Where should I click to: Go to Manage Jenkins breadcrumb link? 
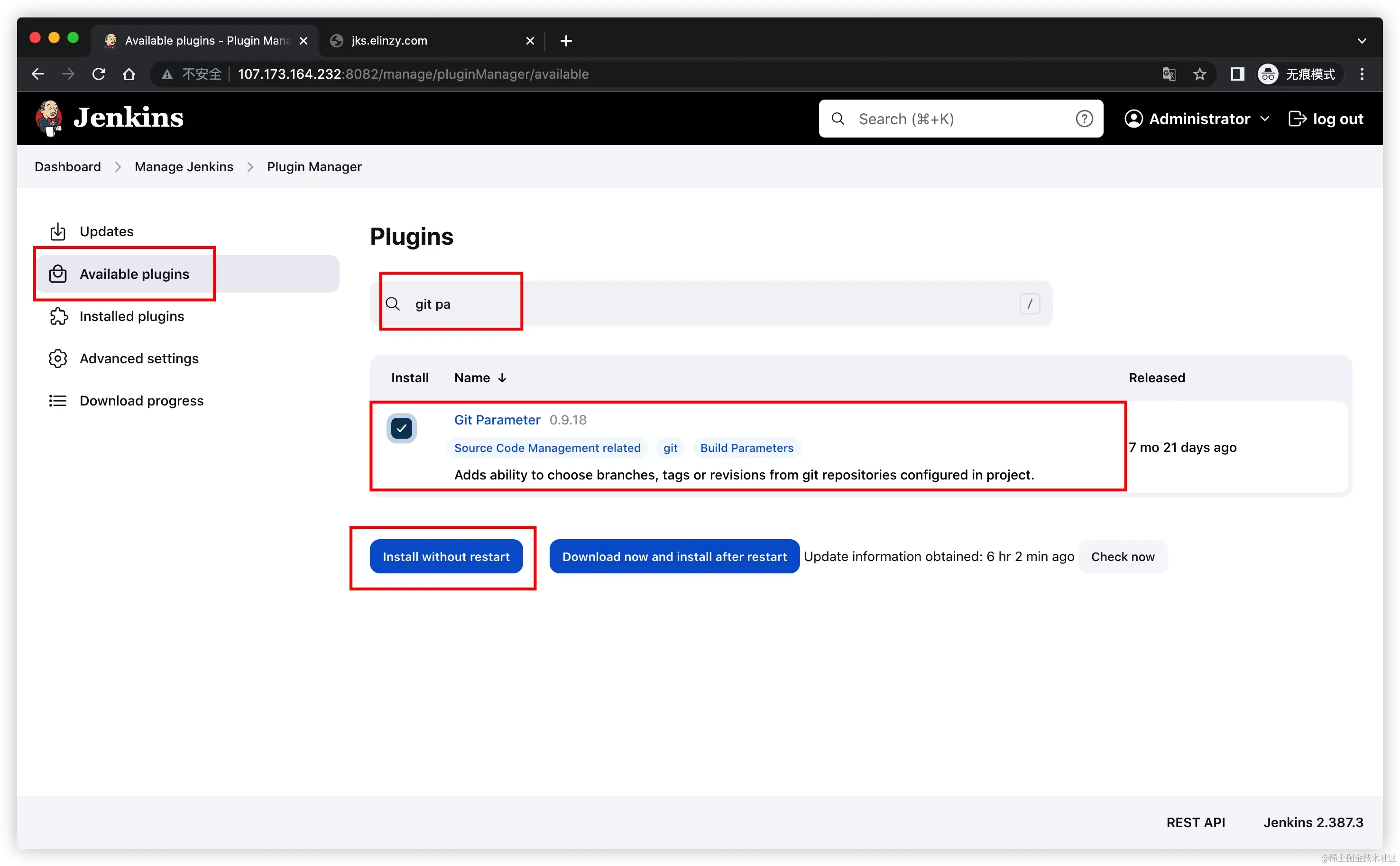click(x=184, y=166)
